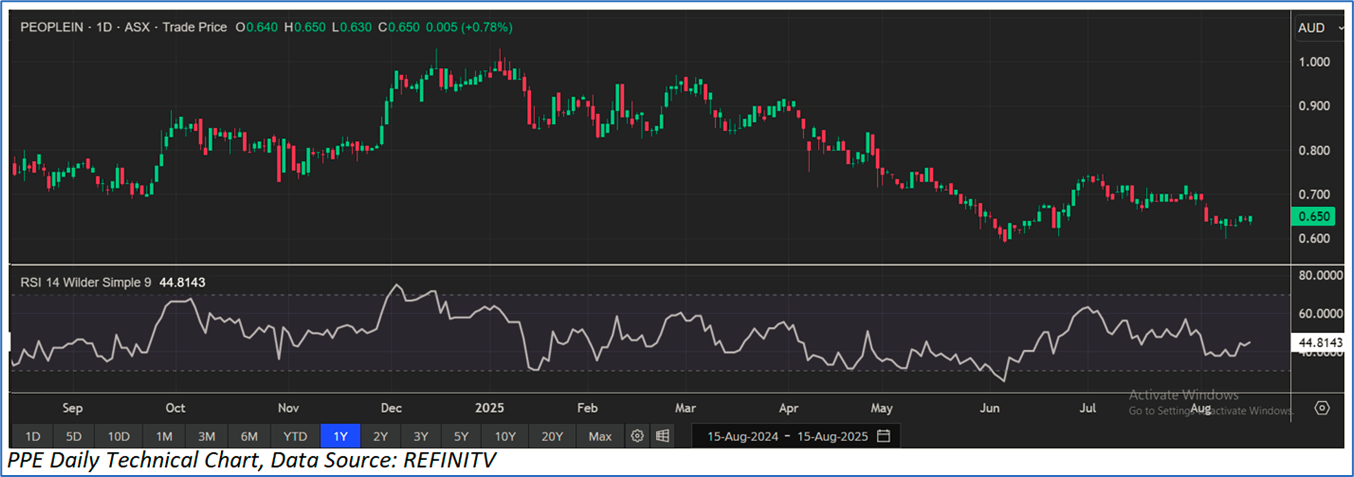Edit the end date 15-Aug-2025

point(829,436)
